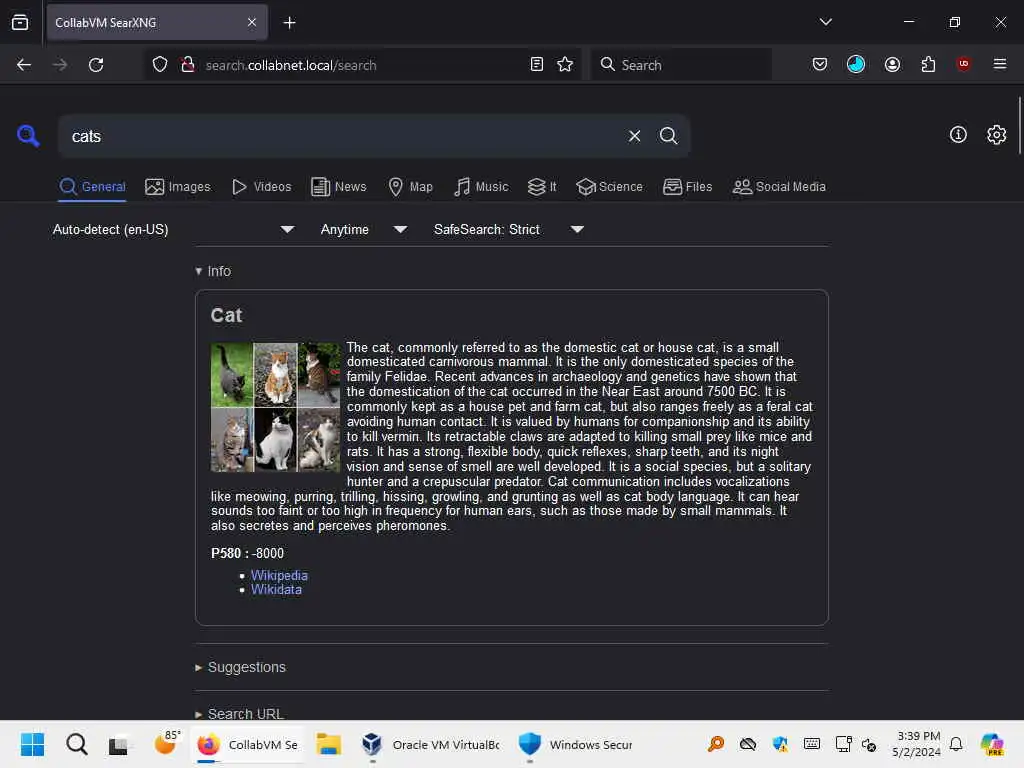The height and width of the screenshot is (768, 1024).
Task: Clear the cats search query
Action: coord(634,136)
